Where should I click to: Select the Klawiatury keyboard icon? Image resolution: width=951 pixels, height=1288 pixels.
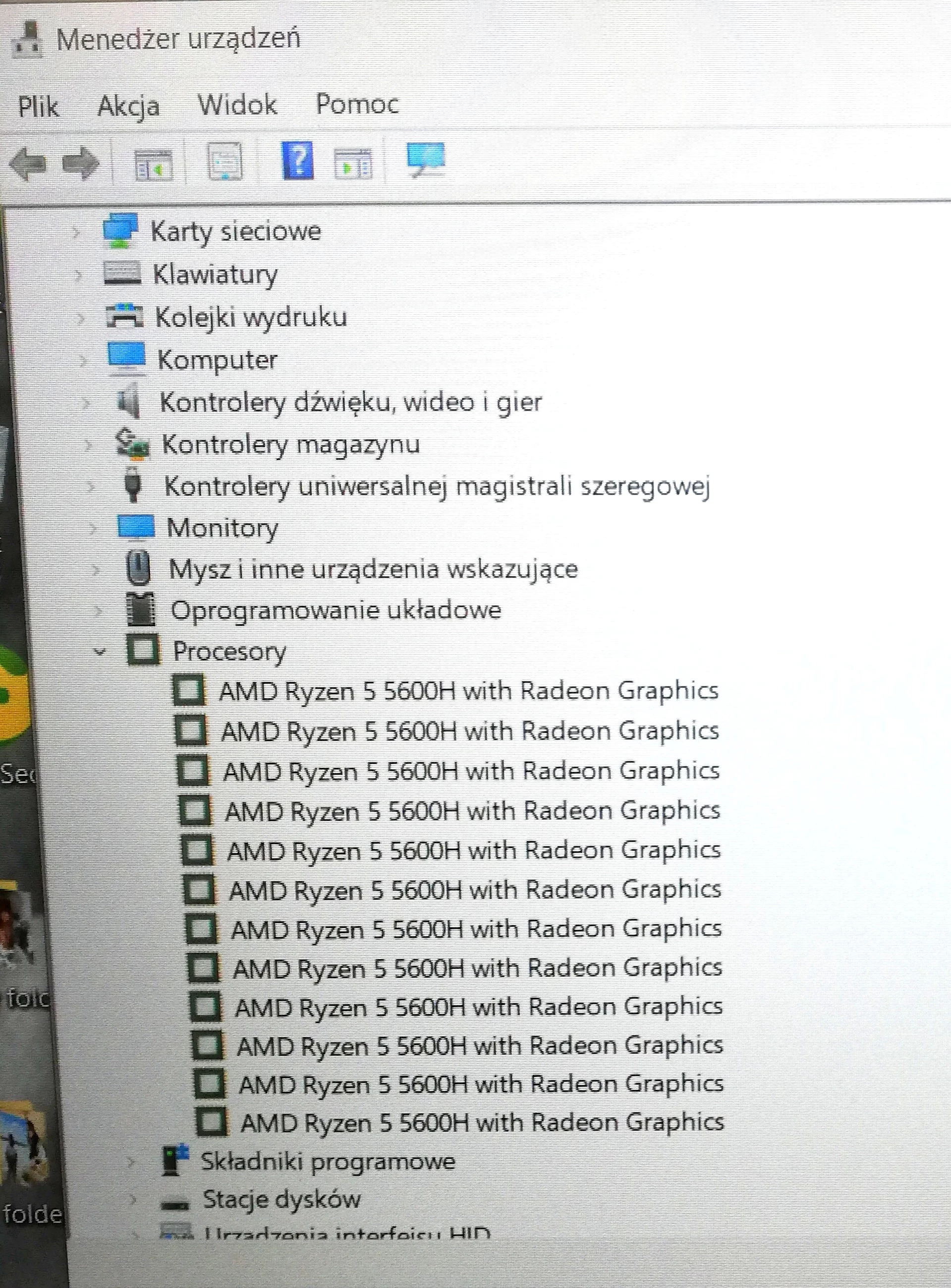pos(122,273)
